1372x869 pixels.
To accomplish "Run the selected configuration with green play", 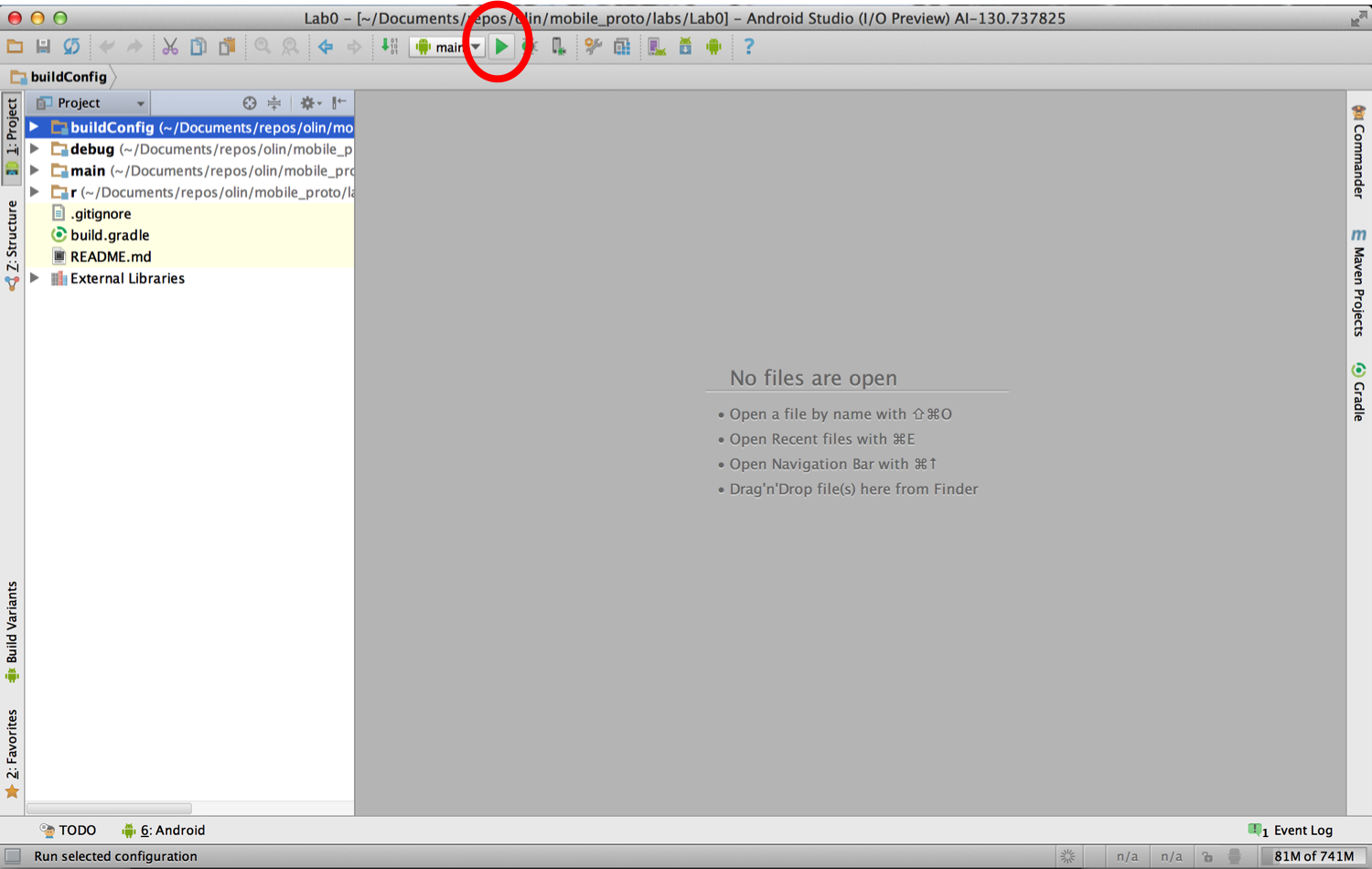I will click(x=501, y=47).
